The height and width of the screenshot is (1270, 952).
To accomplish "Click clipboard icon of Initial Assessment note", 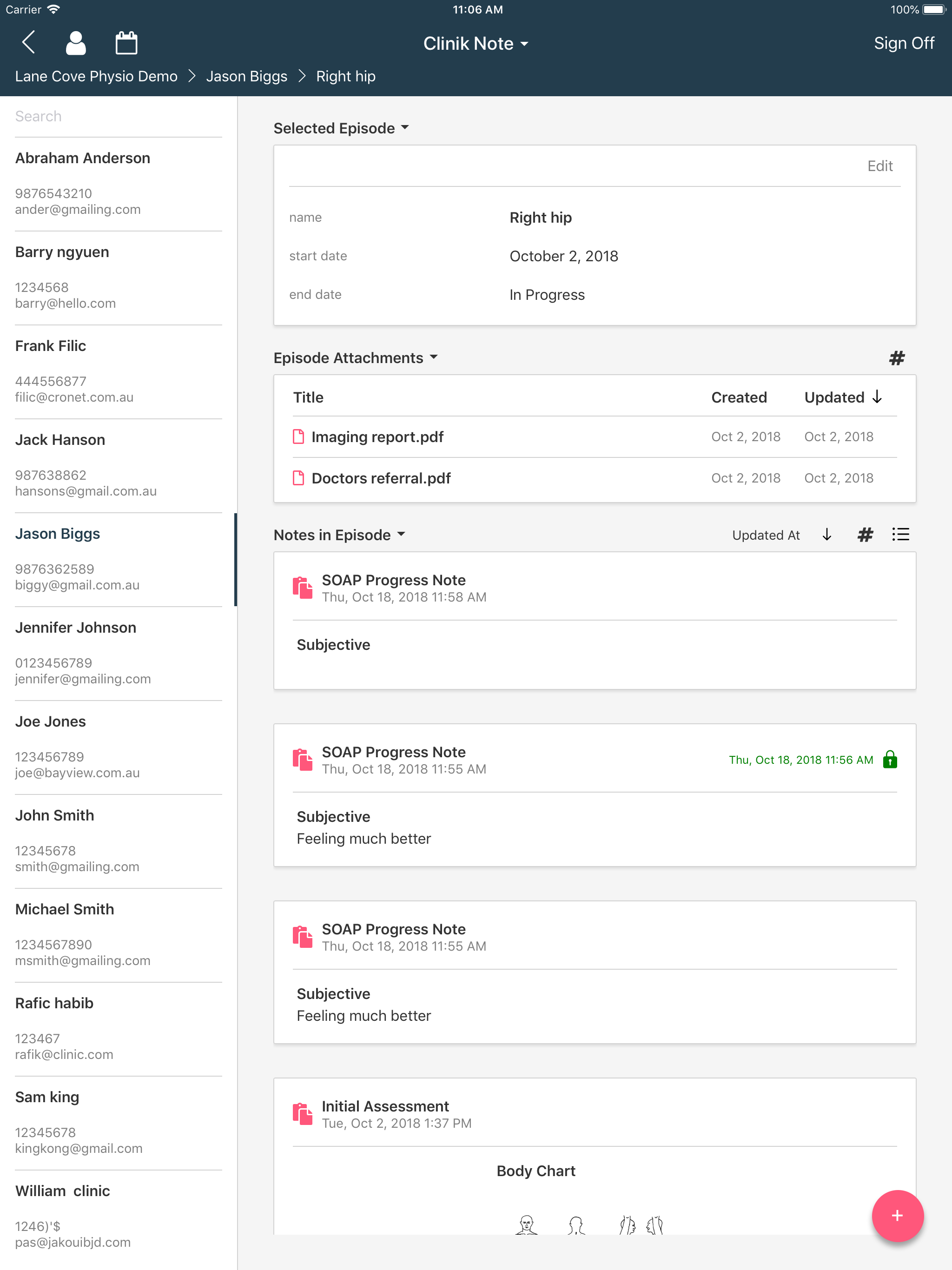I will pyautogui.click(x=303, y=1114).
